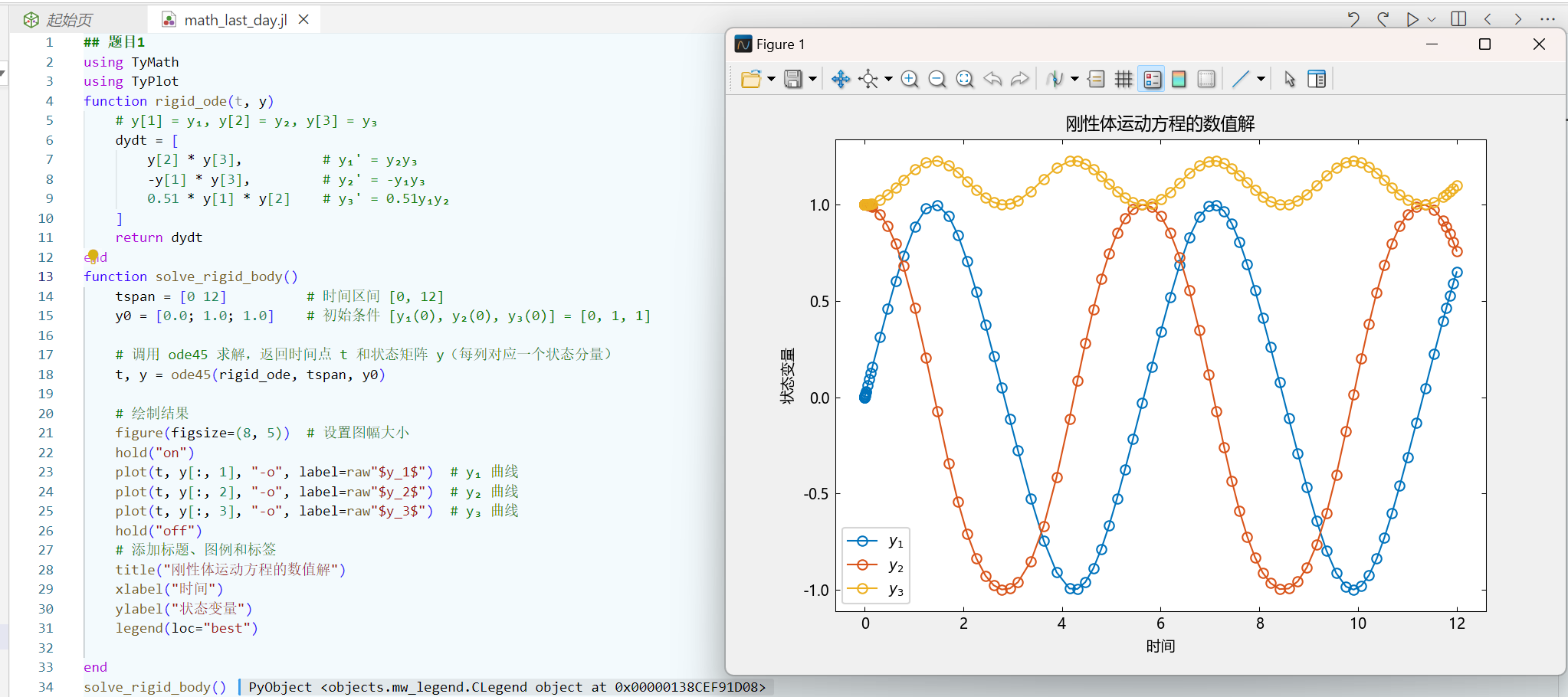Screen dimensions: 1568x697
Task: Click the PyObject CLegend inline output
Action: pos(507,687)
